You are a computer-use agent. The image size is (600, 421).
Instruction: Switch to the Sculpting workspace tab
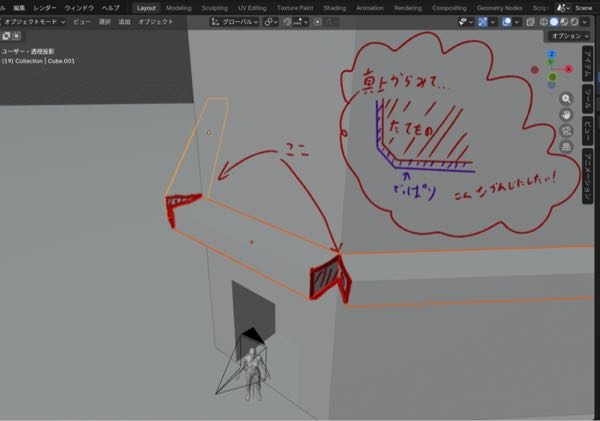(215, 8)
